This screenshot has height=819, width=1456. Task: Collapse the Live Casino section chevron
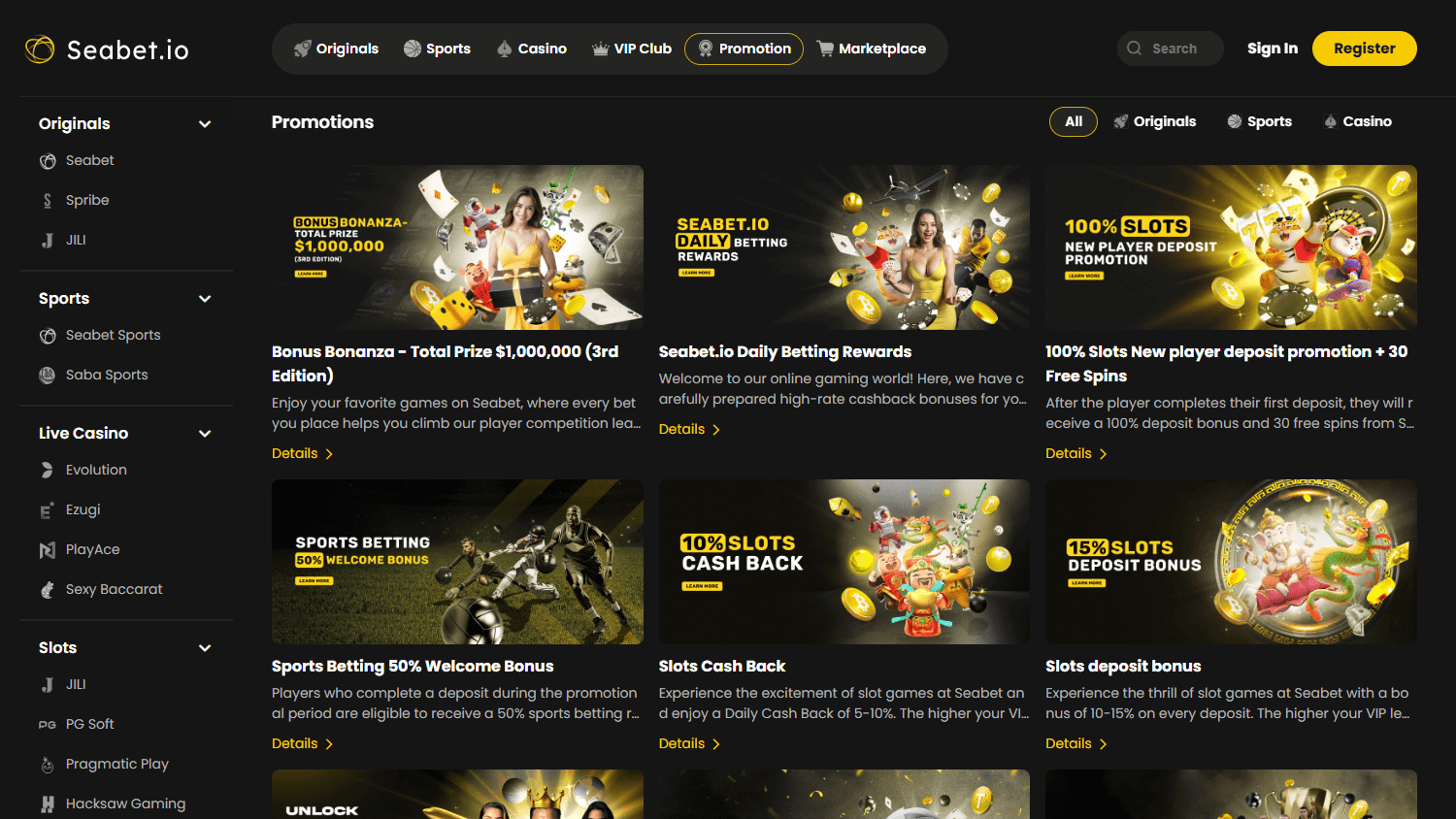(x=205, y=434)
